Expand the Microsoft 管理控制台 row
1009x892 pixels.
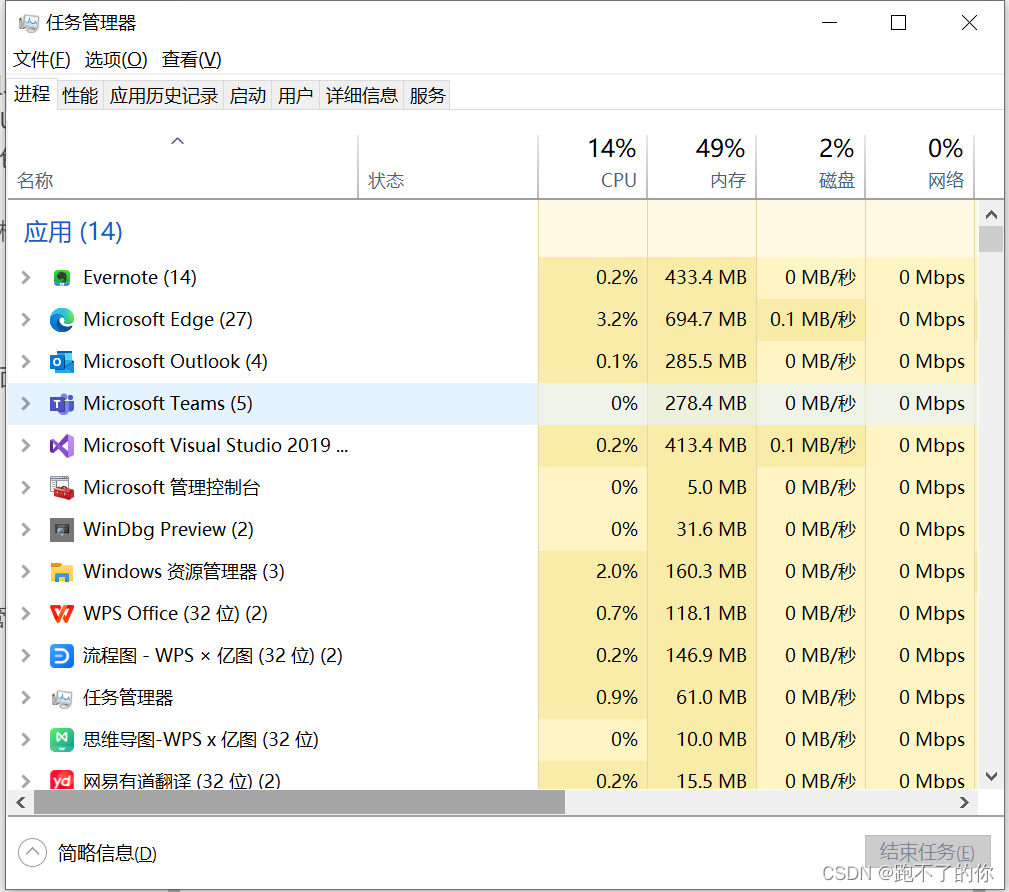[x=26, y=488]
